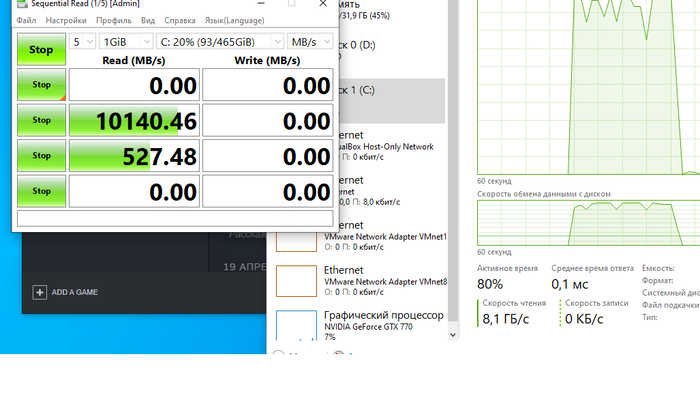This screenshot has height=419, width=700.
Task: Open the Файл menu
Action: pos(27,20)
